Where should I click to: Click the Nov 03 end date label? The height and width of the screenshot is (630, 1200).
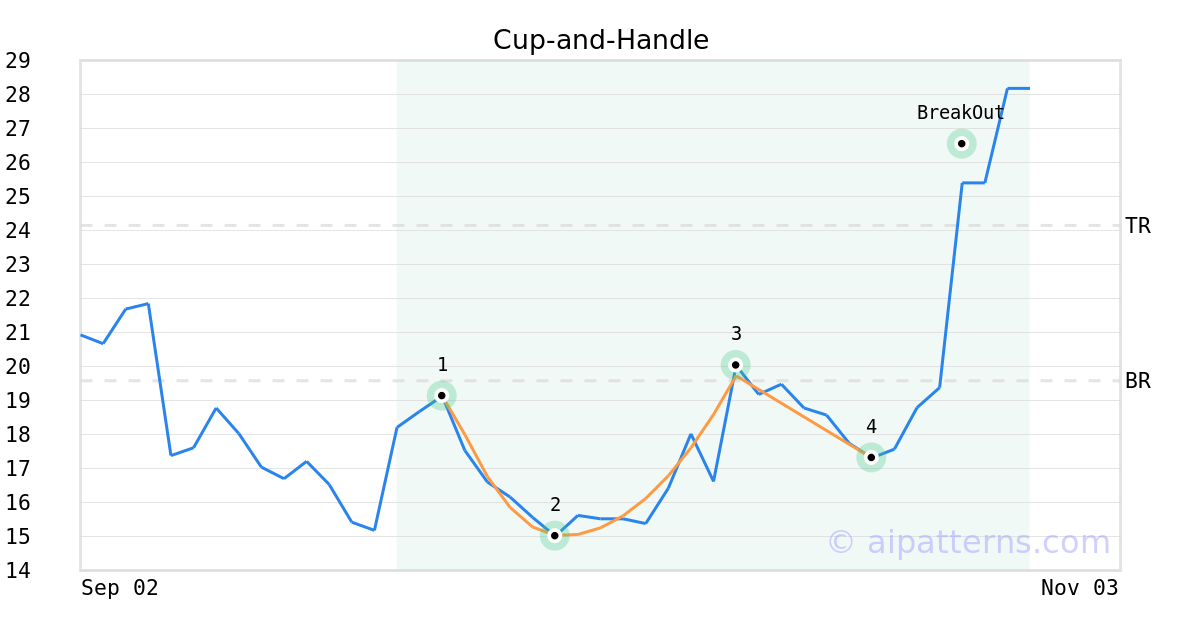pos(1079,588)
